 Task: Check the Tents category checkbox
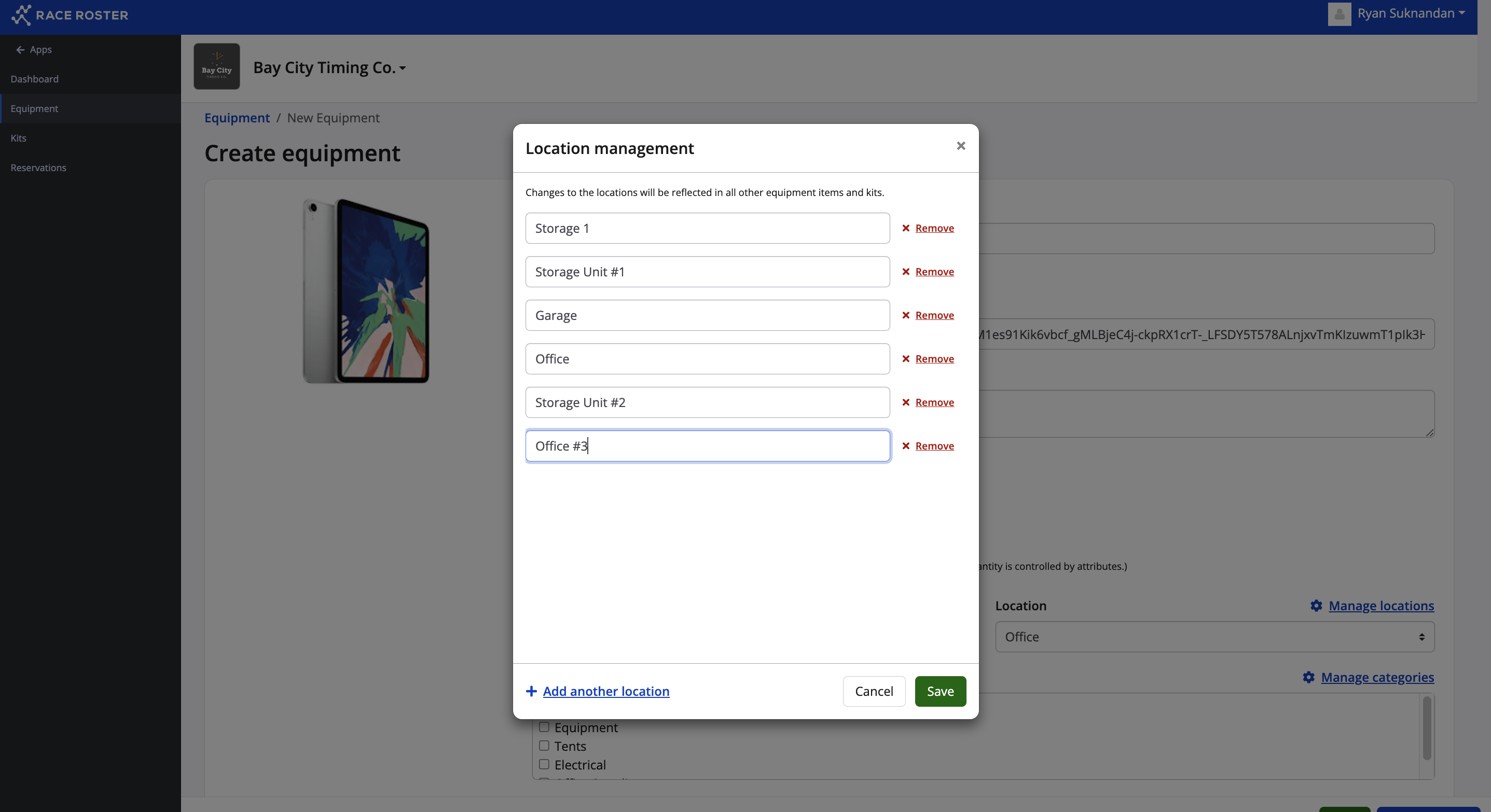click(544, 746)
